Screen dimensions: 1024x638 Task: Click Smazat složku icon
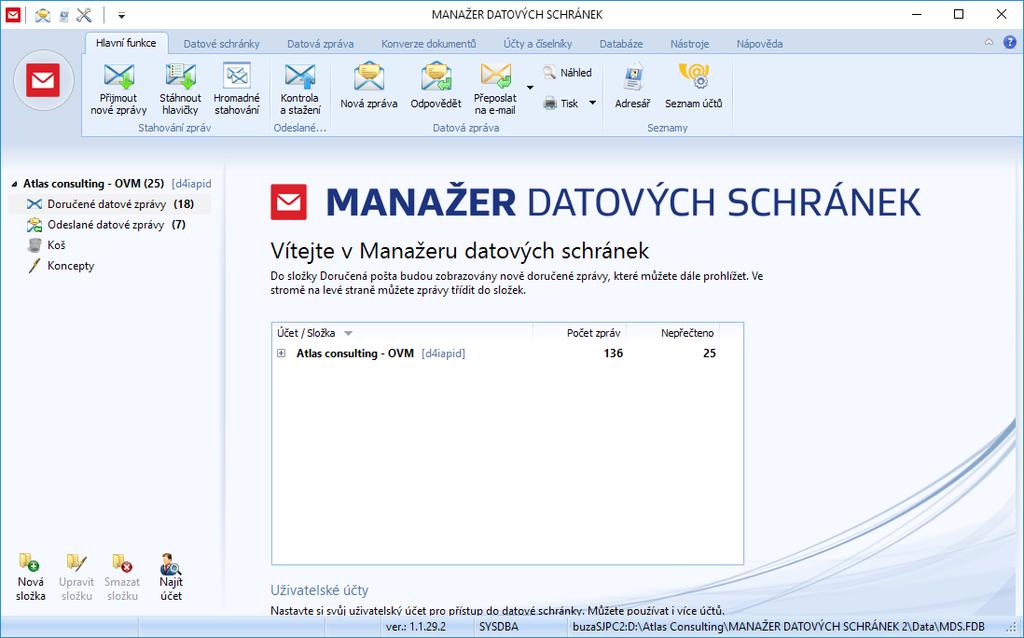pyautogui.click(x=122, y=562)
